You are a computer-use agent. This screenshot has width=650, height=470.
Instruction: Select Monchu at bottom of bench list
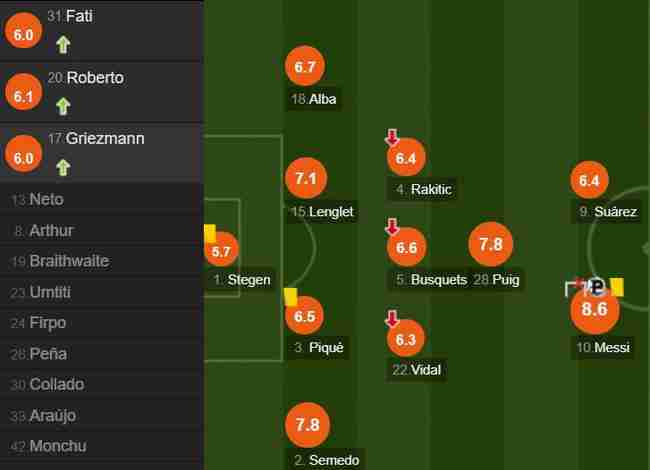tap(102, 446)
